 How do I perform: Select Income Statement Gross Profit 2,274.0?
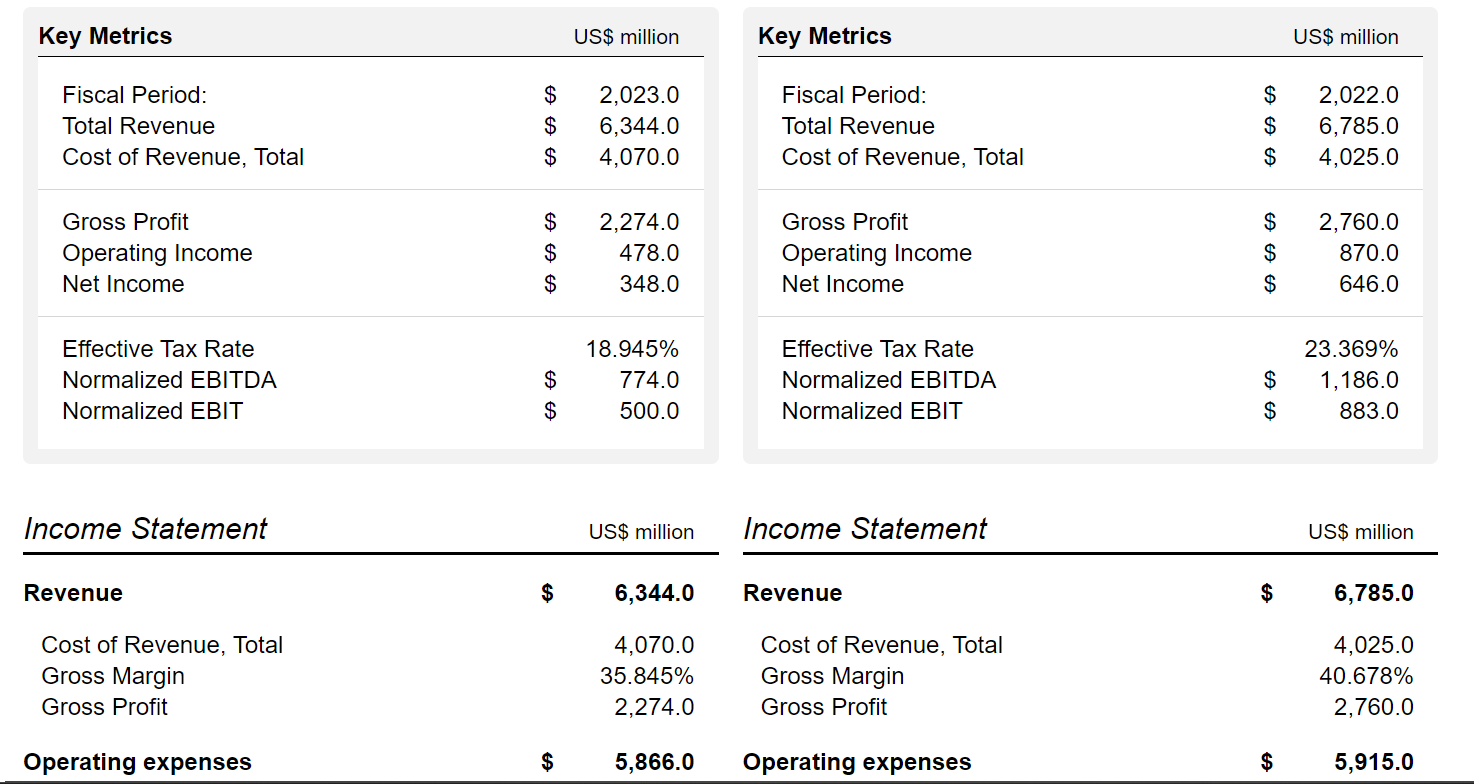click(x=654, y=707)
